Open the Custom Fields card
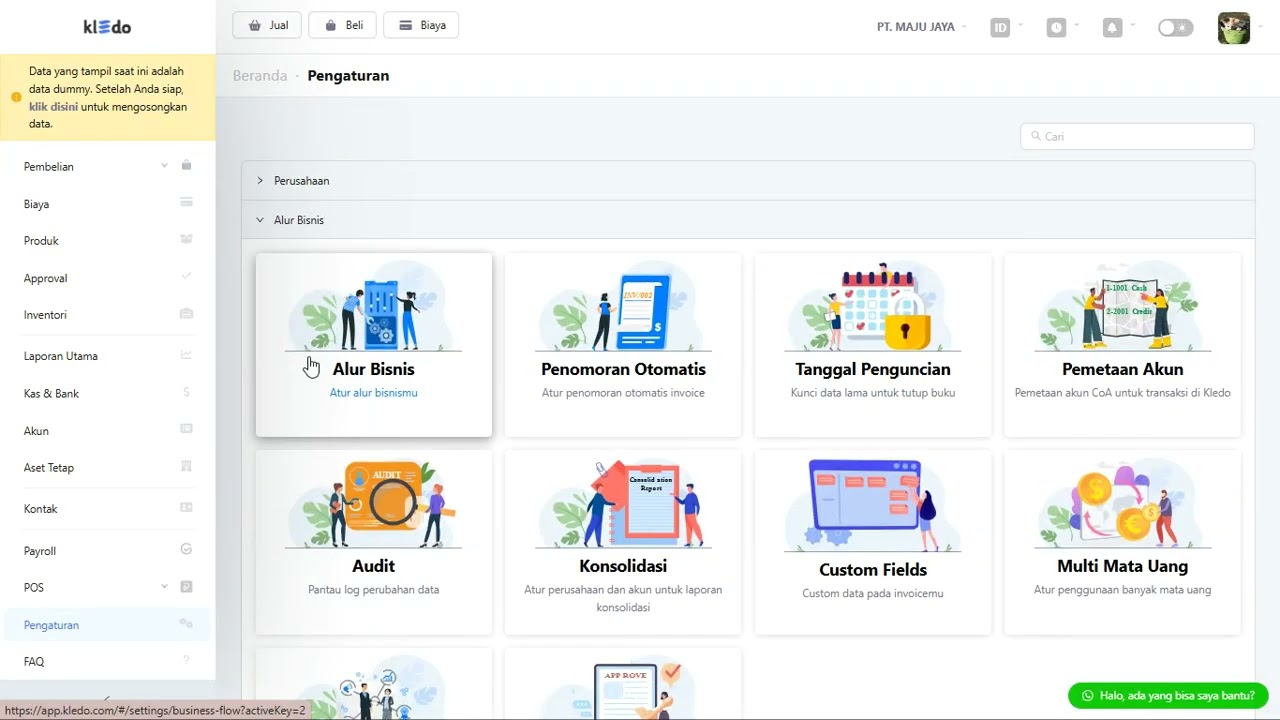Screen dimensions: 1280x720 873,542
